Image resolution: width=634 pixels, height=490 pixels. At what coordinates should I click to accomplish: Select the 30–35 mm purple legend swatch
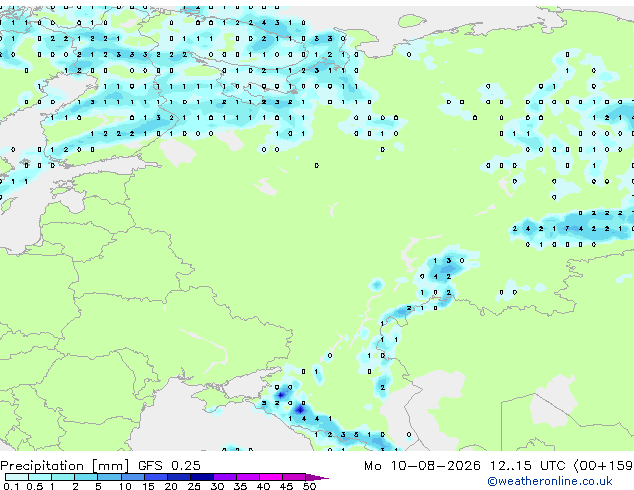[225, 477]
